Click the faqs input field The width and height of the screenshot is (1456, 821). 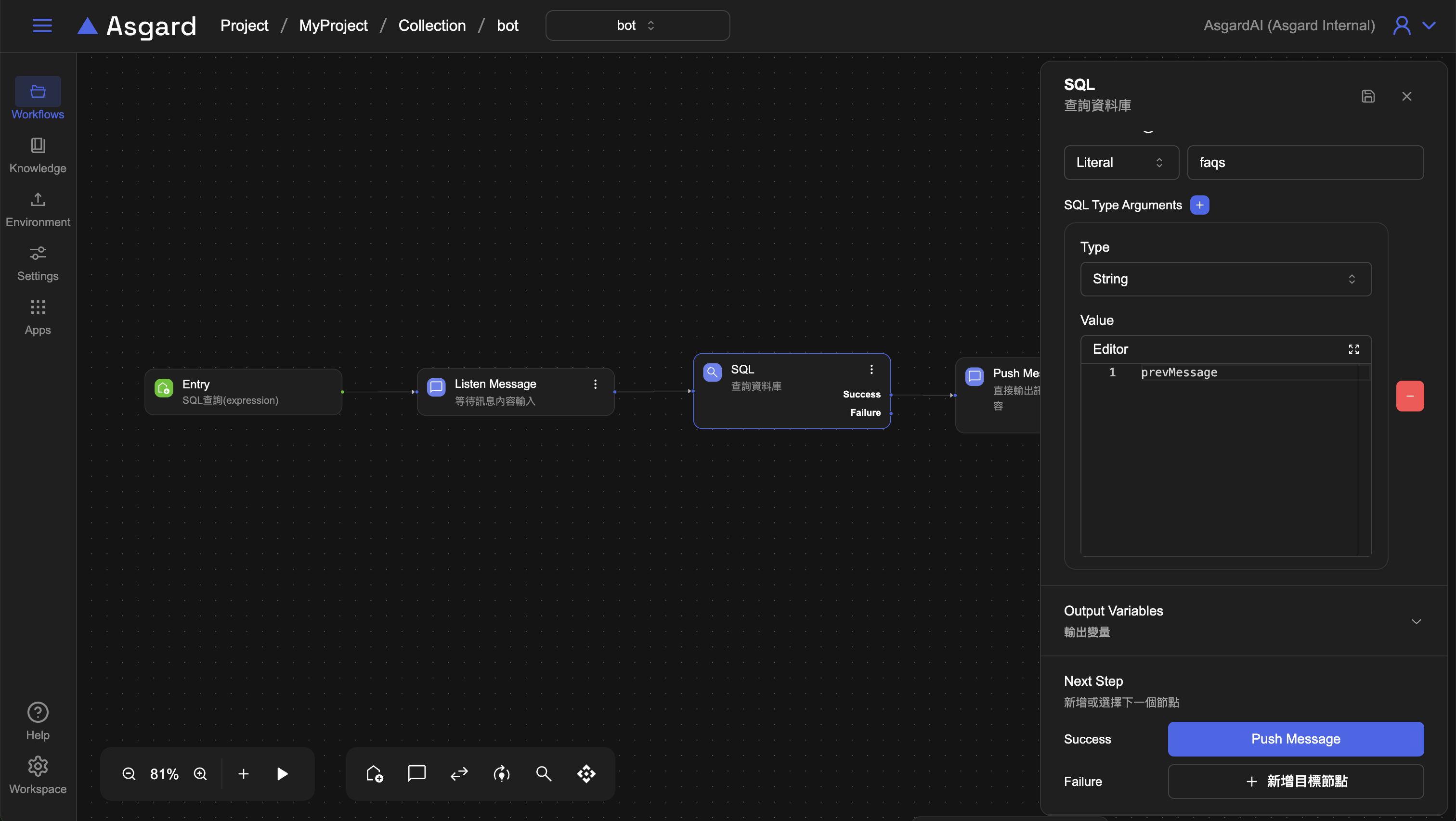[1305, 163]
